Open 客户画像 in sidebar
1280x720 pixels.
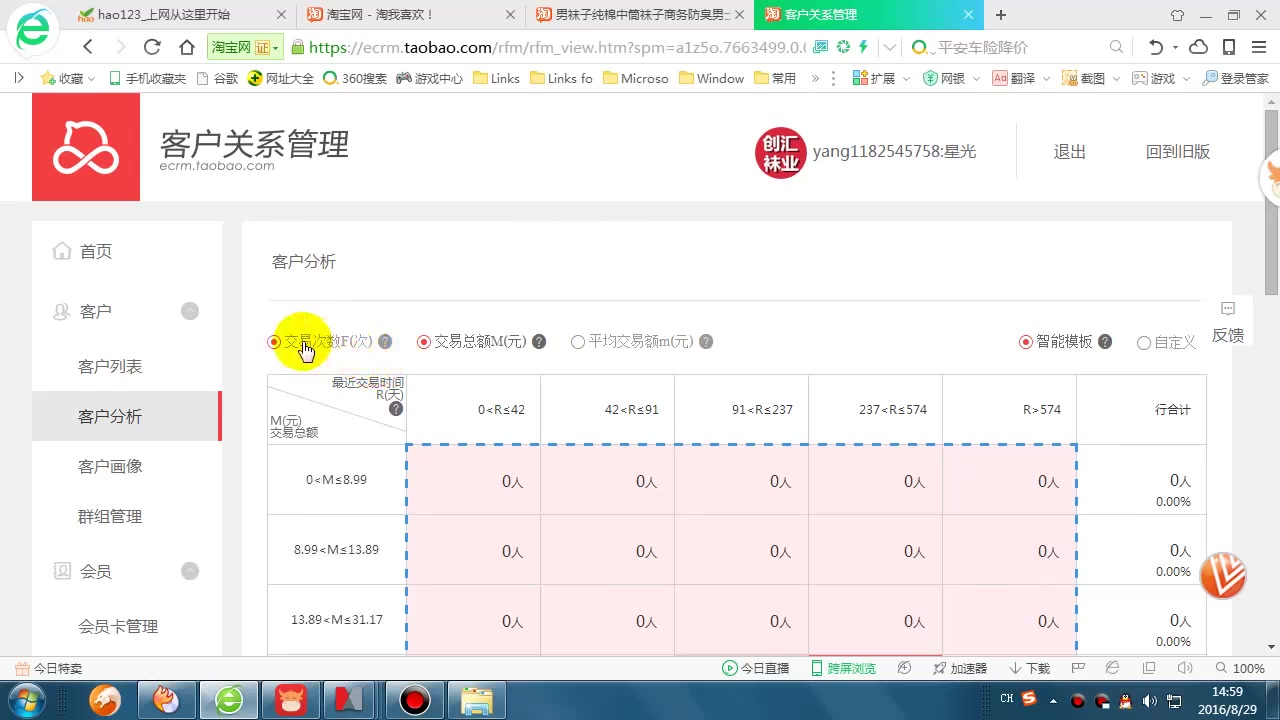pos(110,467)
